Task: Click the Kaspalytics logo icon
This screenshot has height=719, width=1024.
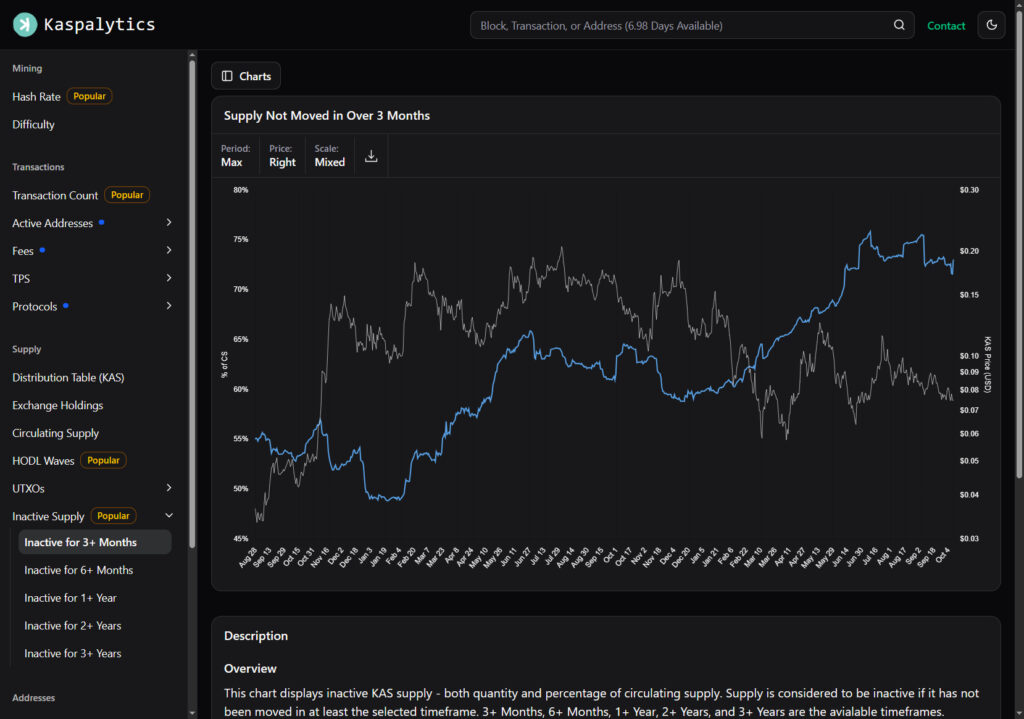Action: pos(25,25)
